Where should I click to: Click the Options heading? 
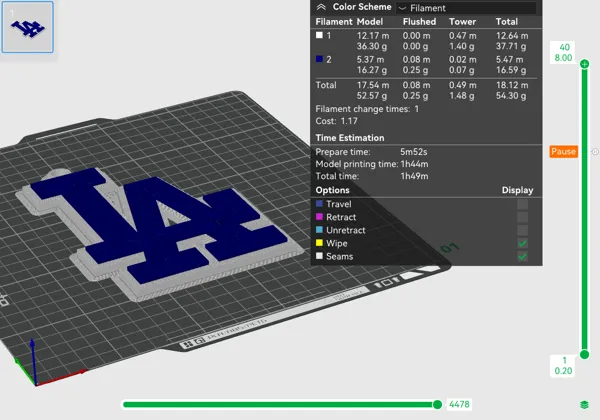tap(332, 190)
